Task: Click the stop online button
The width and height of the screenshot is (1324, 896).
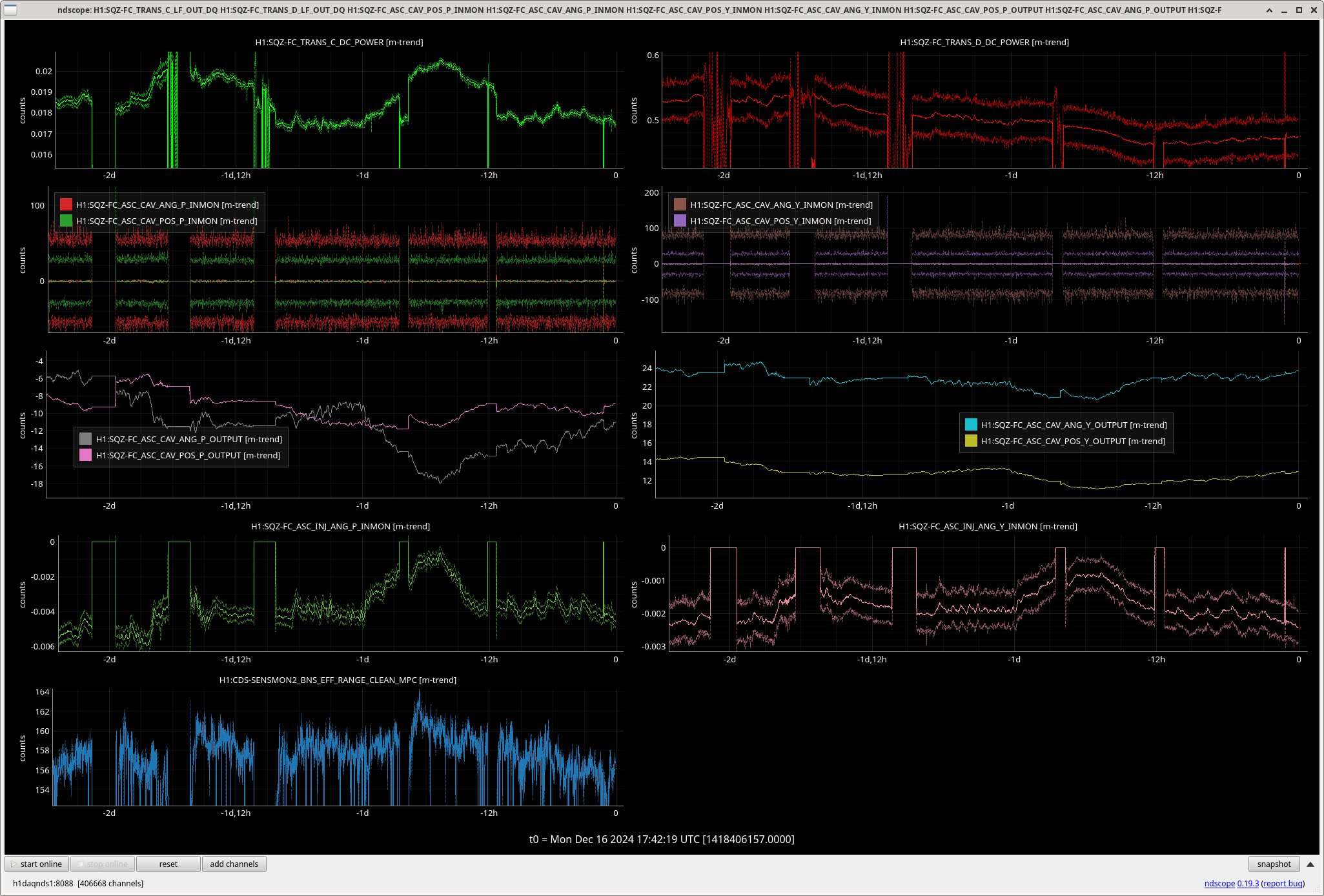Action: pos(103,864)
